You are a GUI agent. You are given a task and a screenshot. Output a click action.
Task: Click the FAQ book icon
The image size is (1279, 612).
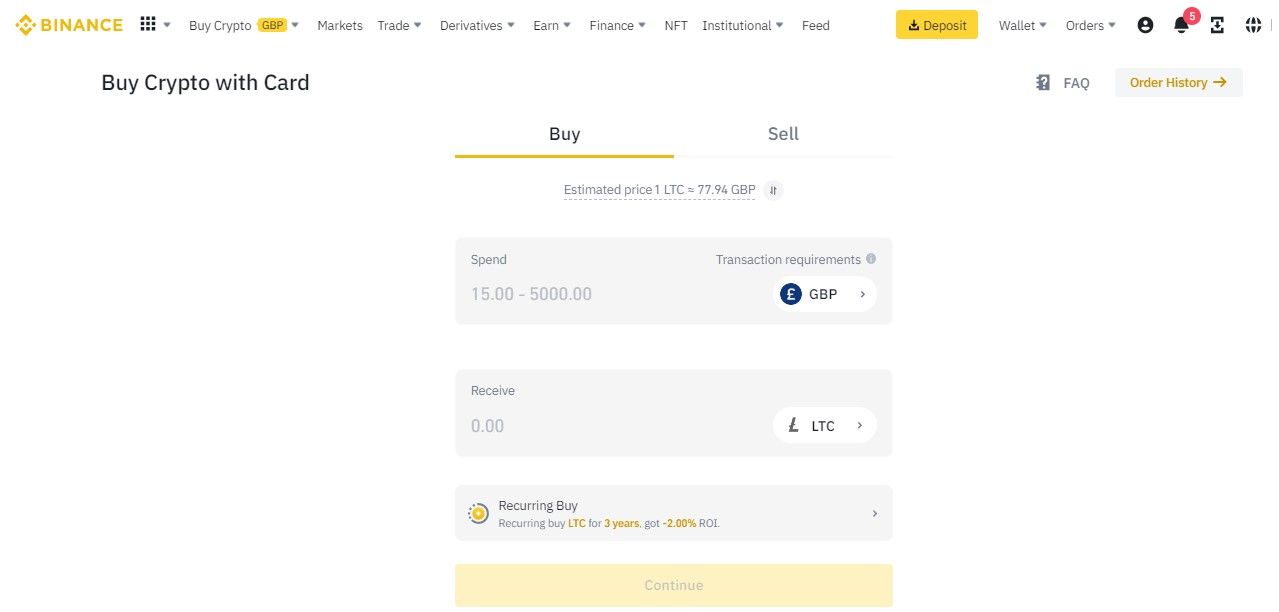(x=1043, y=83)
